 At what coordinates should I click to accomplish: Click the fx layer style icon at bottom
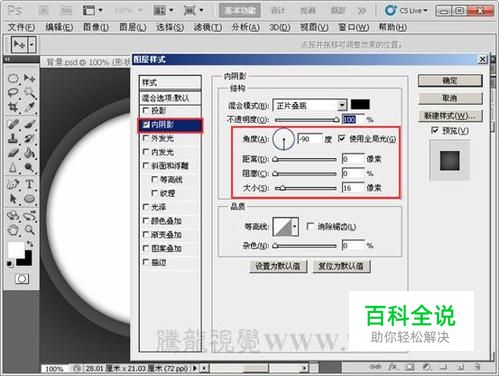[x=393, y=367]
